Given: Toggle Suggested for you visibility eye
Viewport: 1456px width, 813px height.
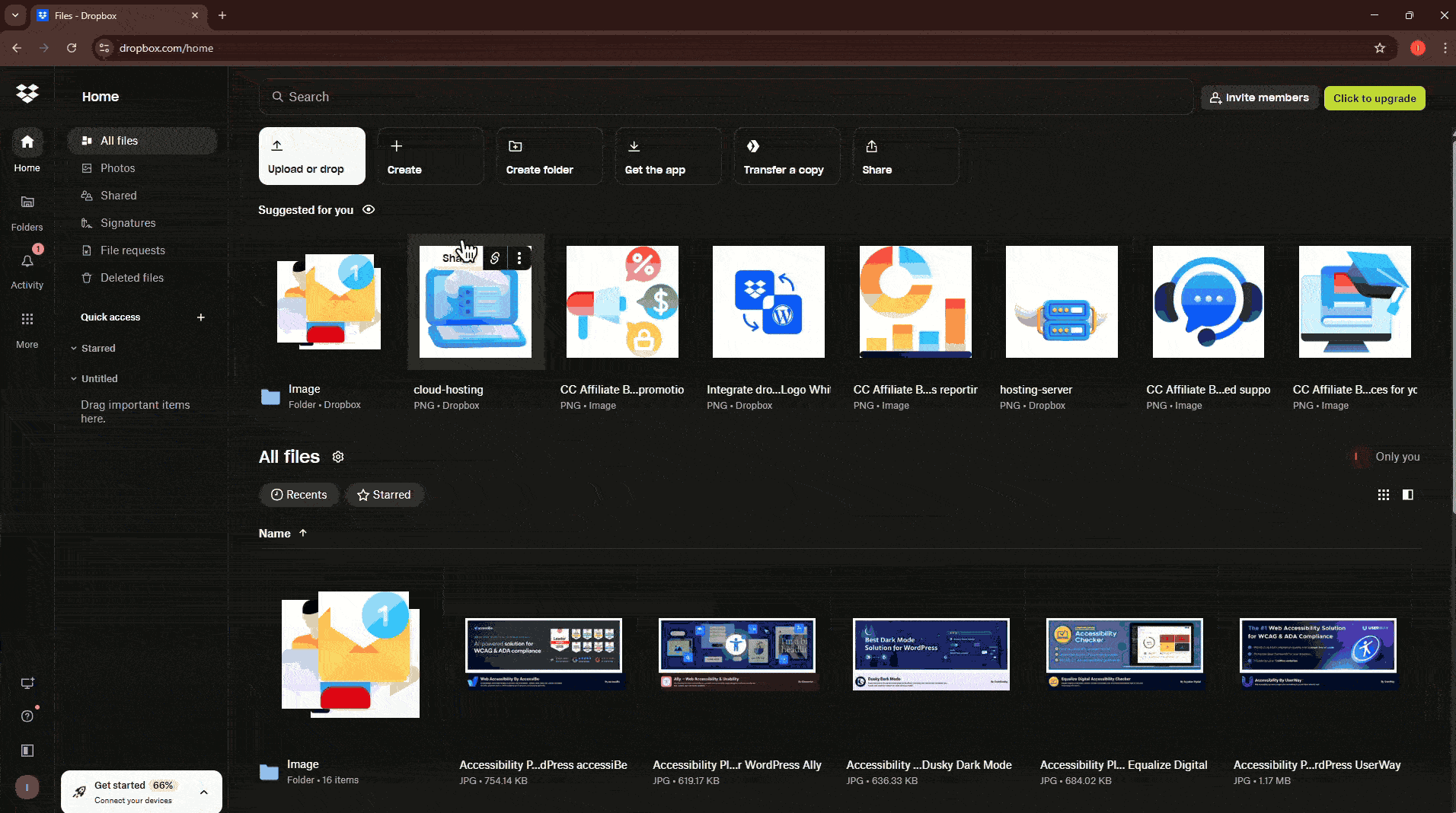Looking at the screenshot, I should point(369,210).
